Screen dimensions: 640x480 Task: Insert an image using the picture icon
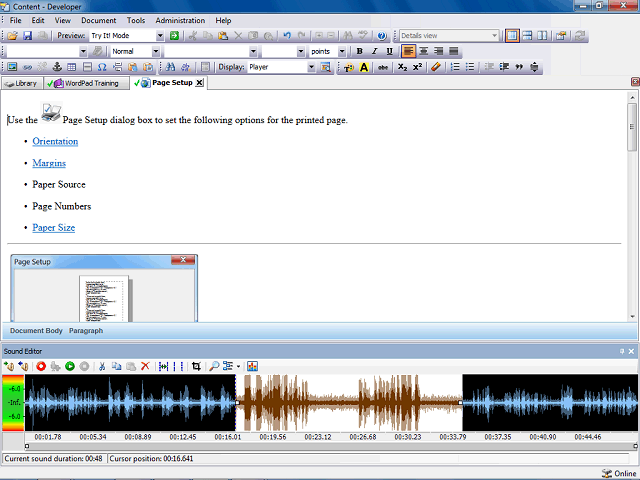pyautogui.click(x=12, y=67)
